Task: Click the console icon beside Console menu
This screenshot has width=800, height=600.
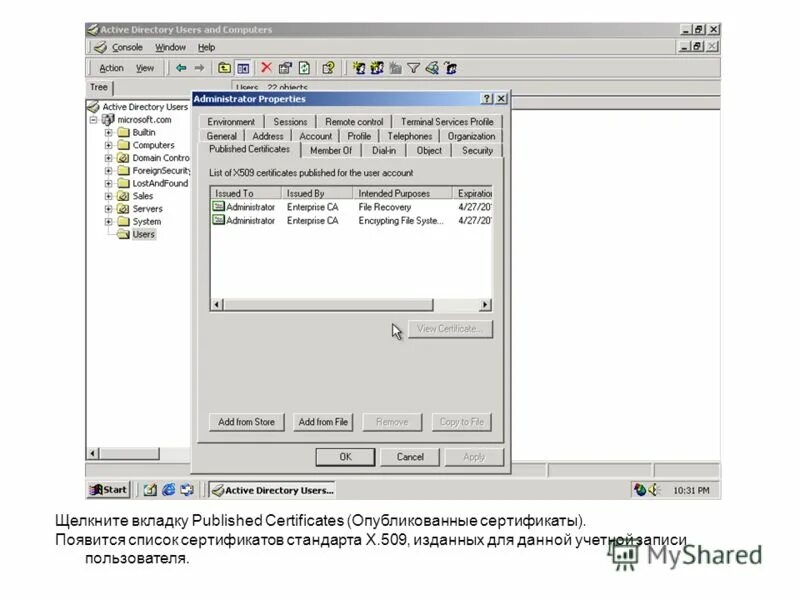Action: point(101,47)
